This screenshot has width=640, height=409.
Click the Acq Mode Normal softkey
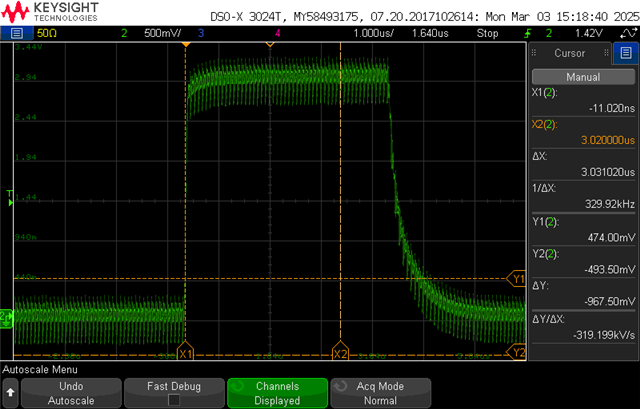380,393
